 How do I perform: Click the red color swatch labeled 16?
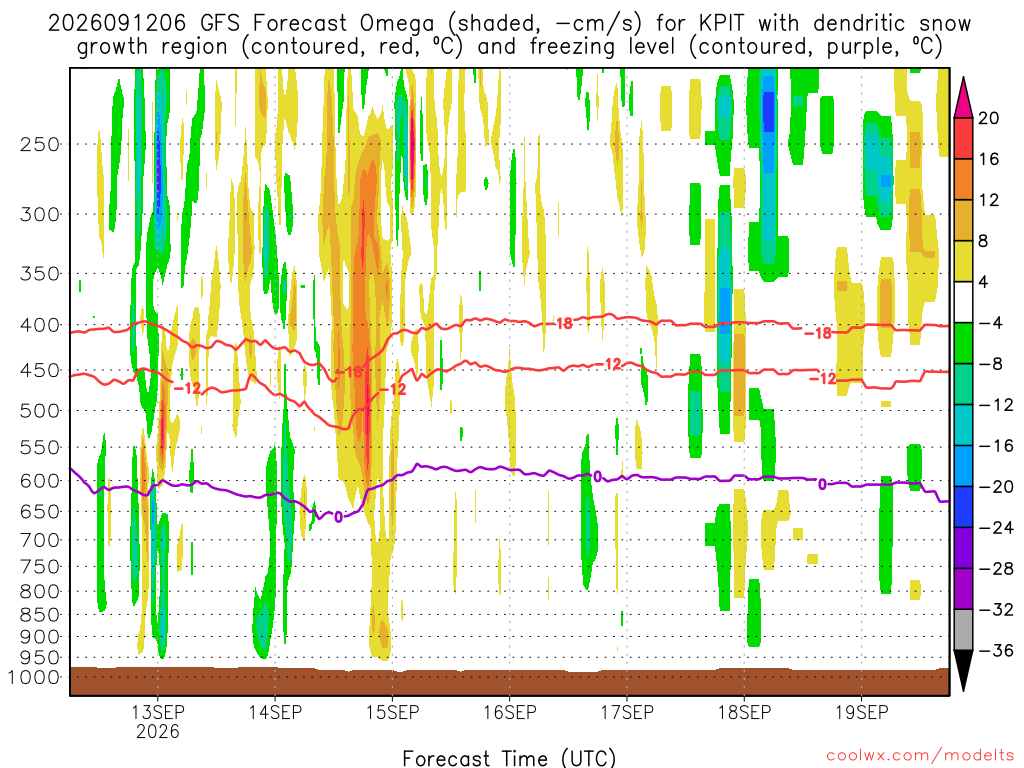(963, 138)
